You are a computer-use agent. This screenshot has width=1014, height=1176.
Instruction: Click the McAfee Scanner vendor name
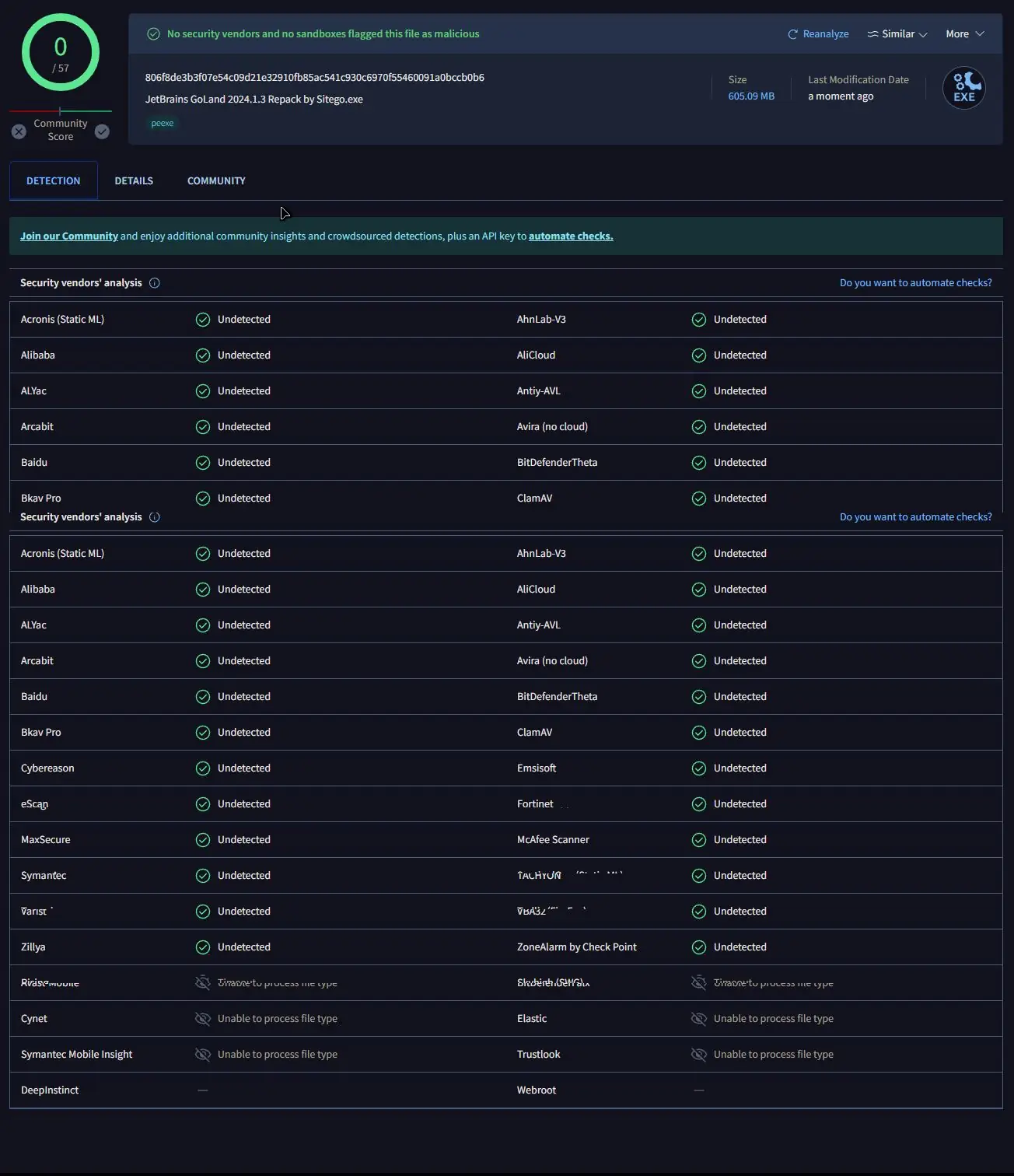(x=553, y=840)
